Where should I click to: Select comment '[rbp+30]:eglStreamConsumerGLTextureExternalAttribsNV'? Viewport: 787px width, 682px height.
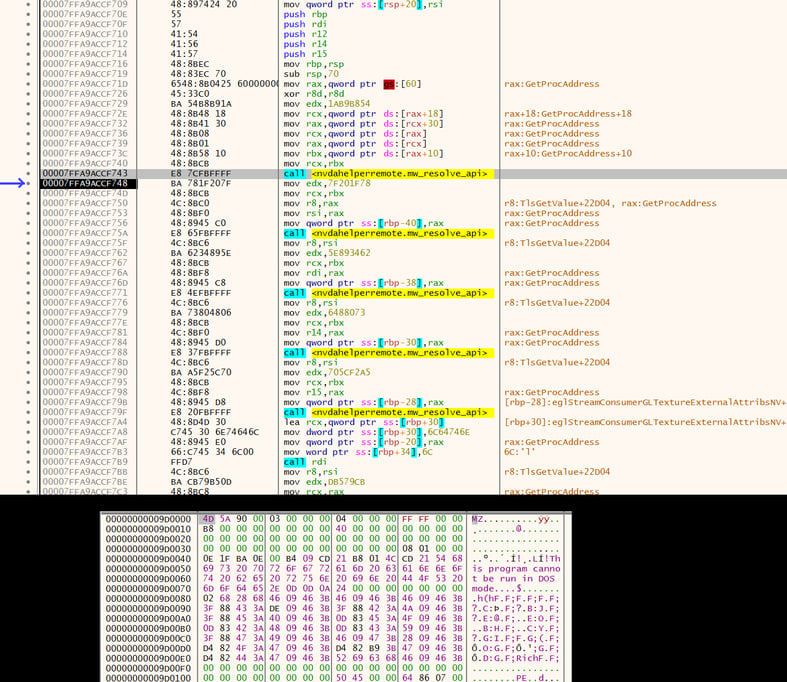[645, 422]
